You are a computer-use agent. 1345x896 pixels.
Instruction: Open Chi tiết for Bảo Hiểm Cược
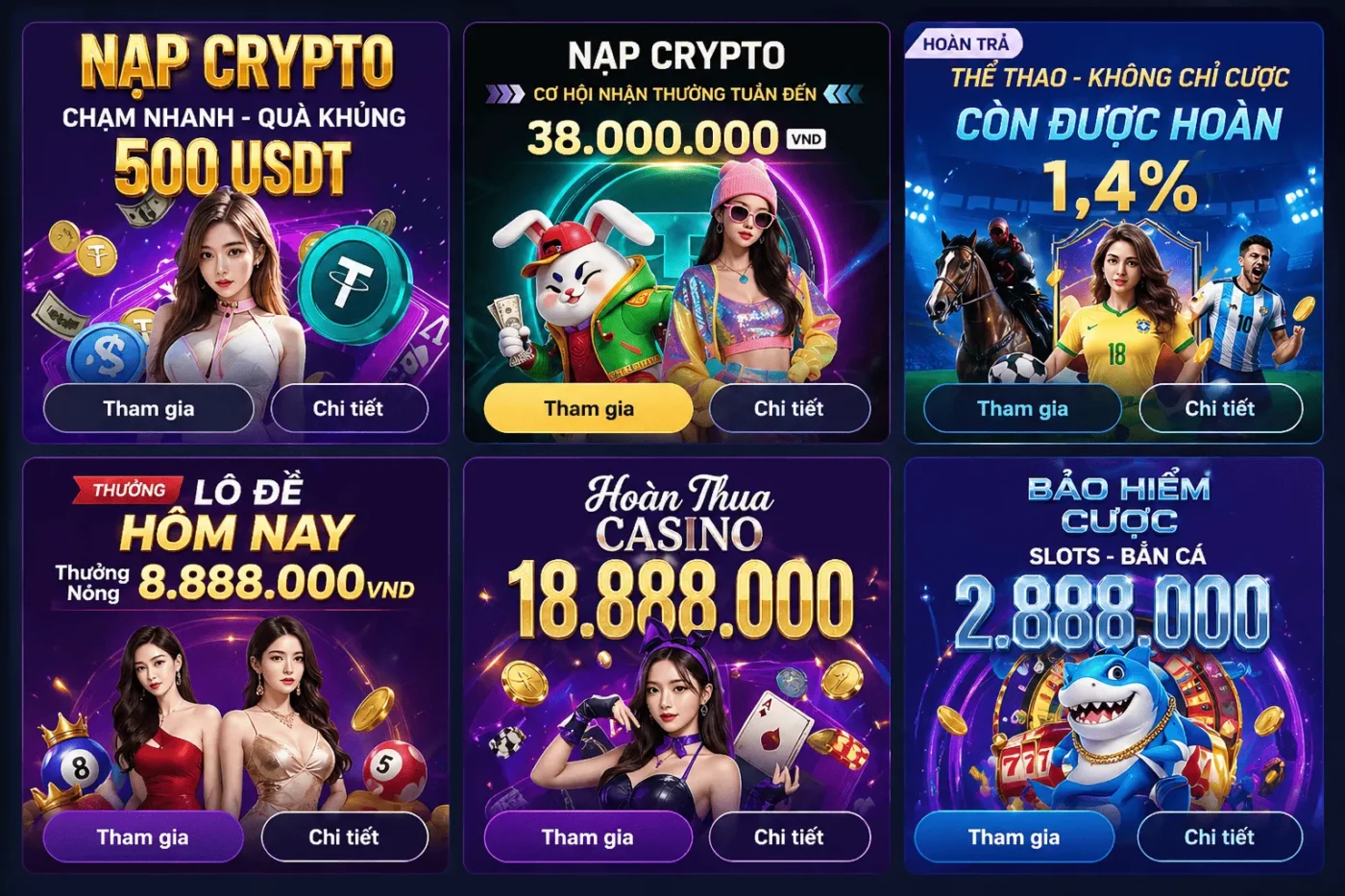pyautogui.click(x=1219, y=836)
